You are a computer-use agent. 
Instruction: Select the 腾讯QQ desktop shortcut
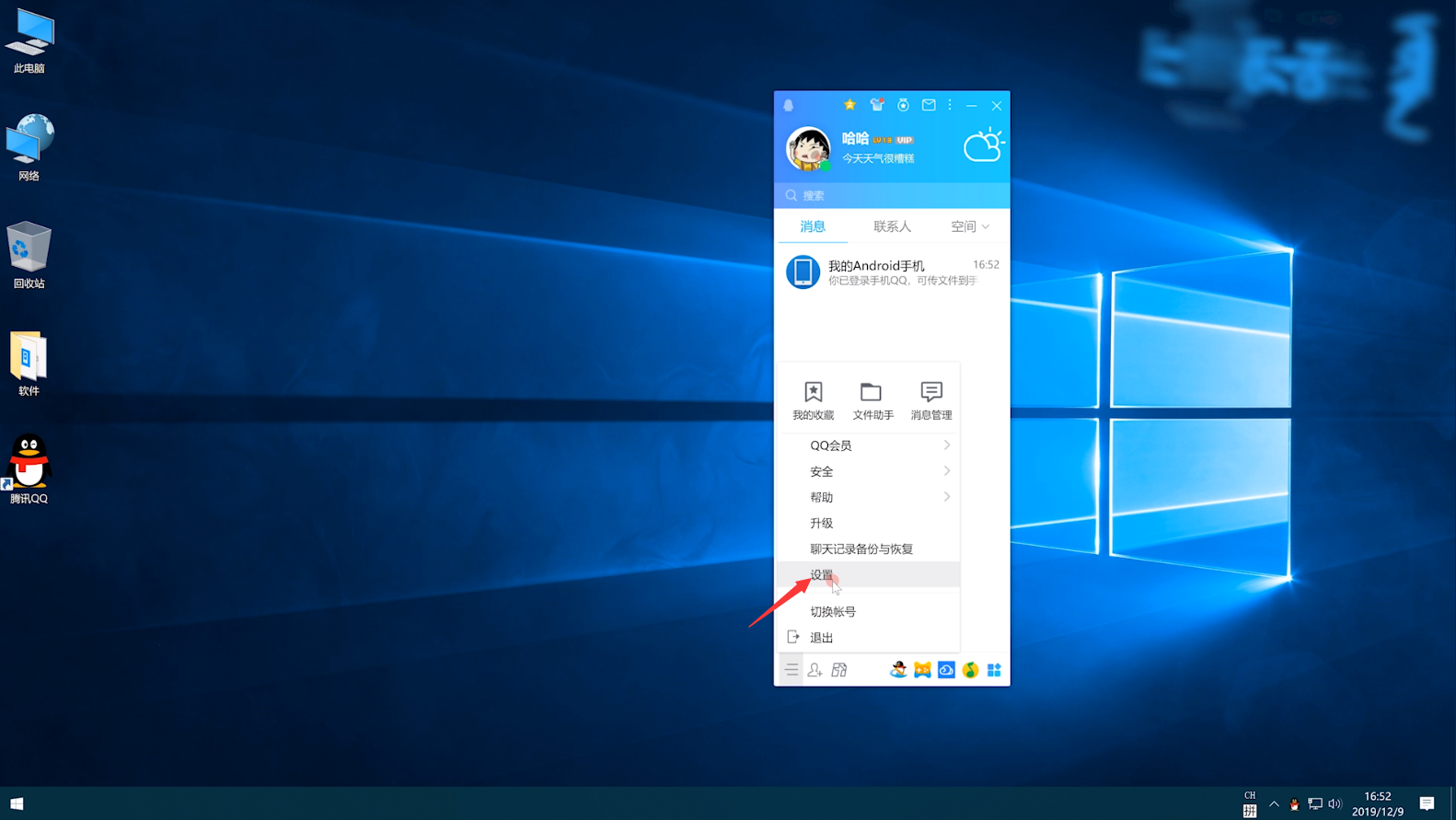pyautogui.click(x=29, y=469)
